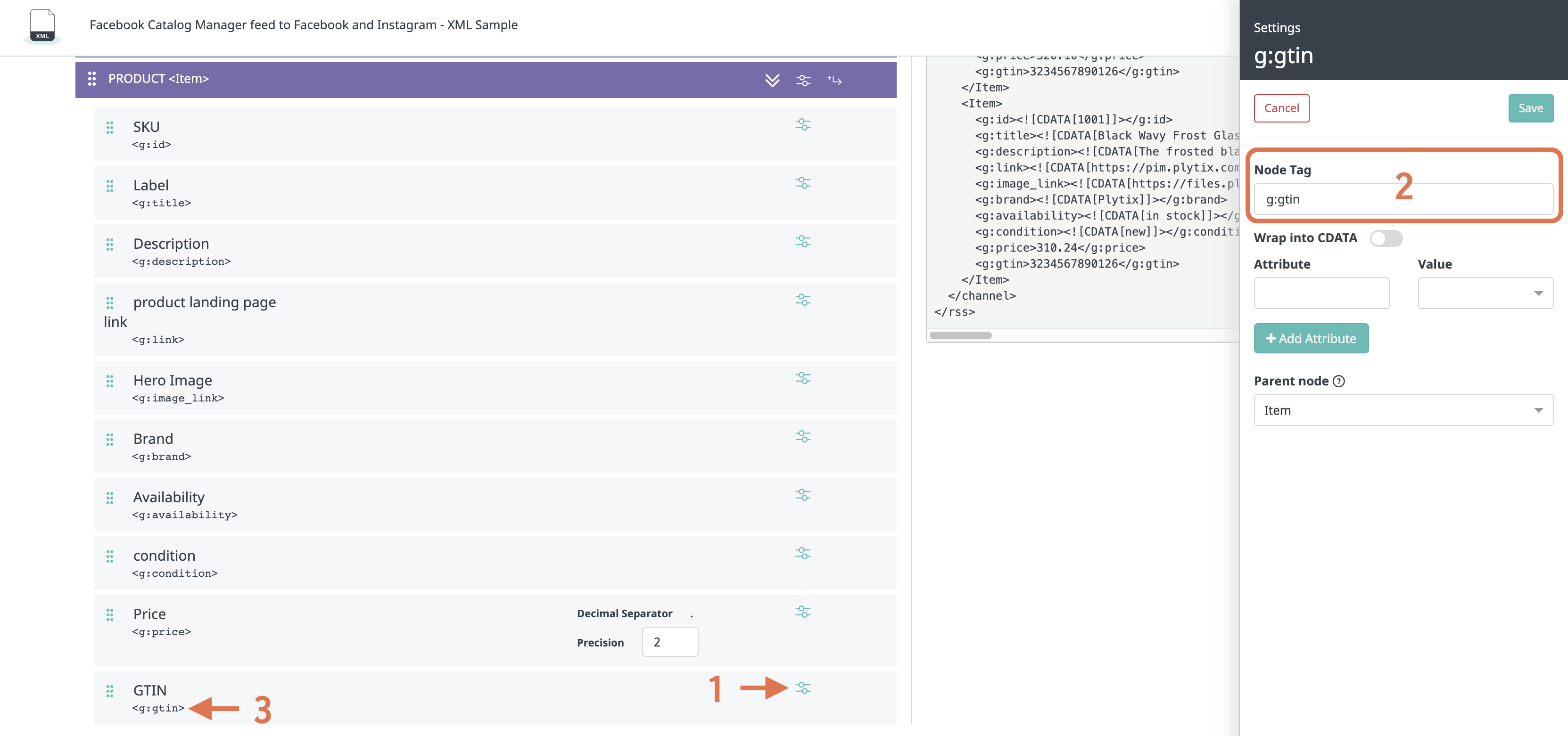Viewport: 1568px width, 736px height.
Task: Click Cancel in settings panel
Action: click(1281, 108)
